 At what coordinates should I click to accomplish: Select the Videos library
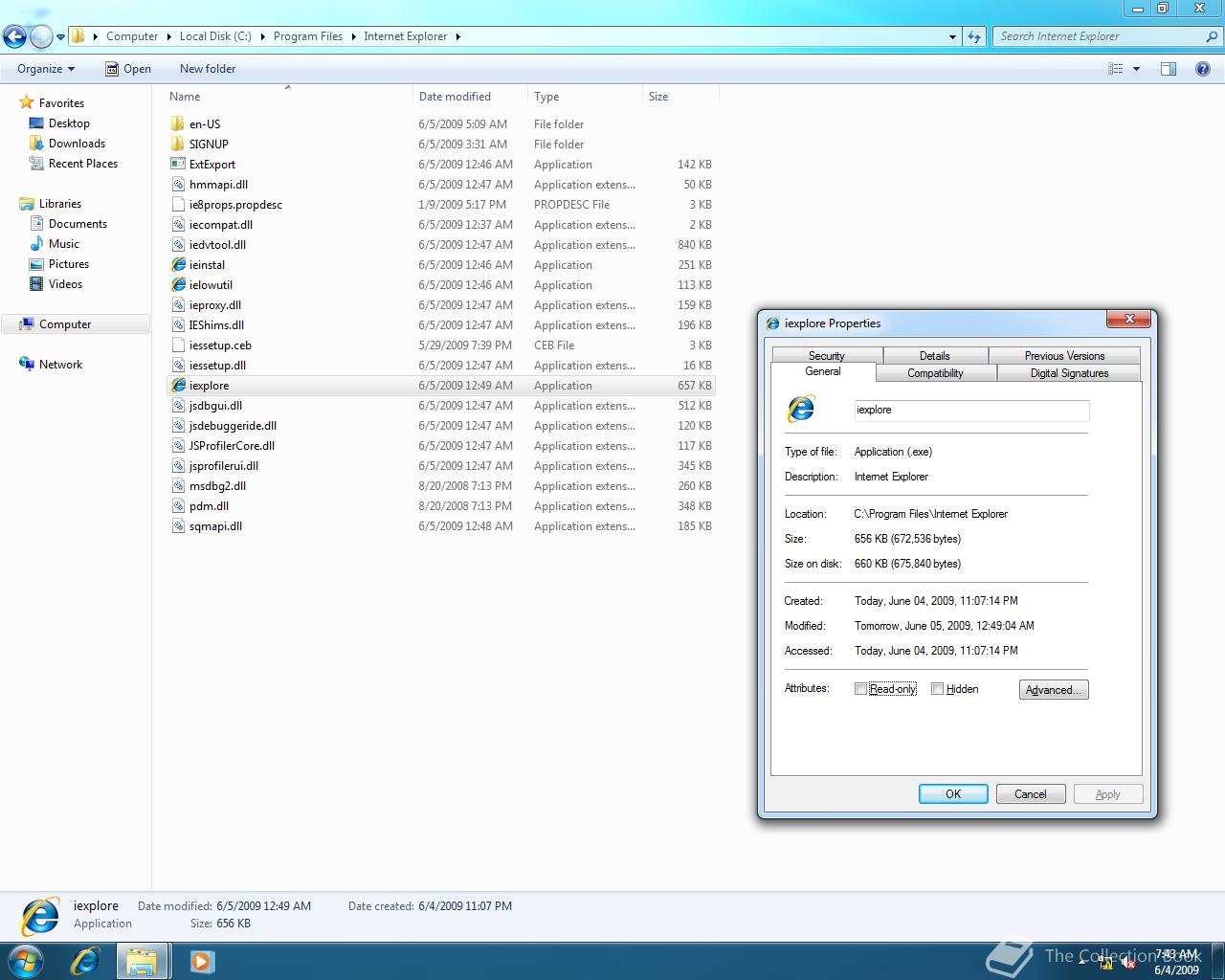tap(65, 284)
